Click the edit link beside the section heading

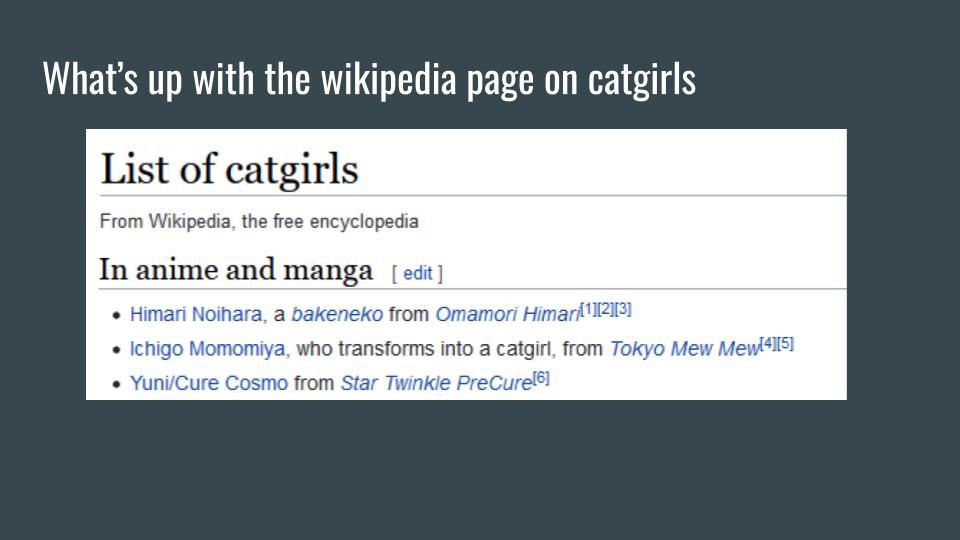417,273
